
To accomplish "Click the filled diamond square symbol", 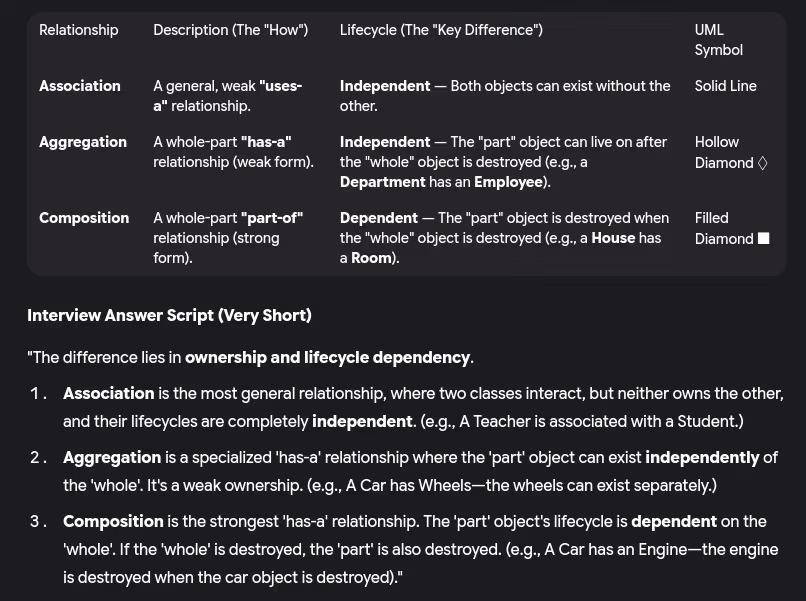I will tap(763, 239).
